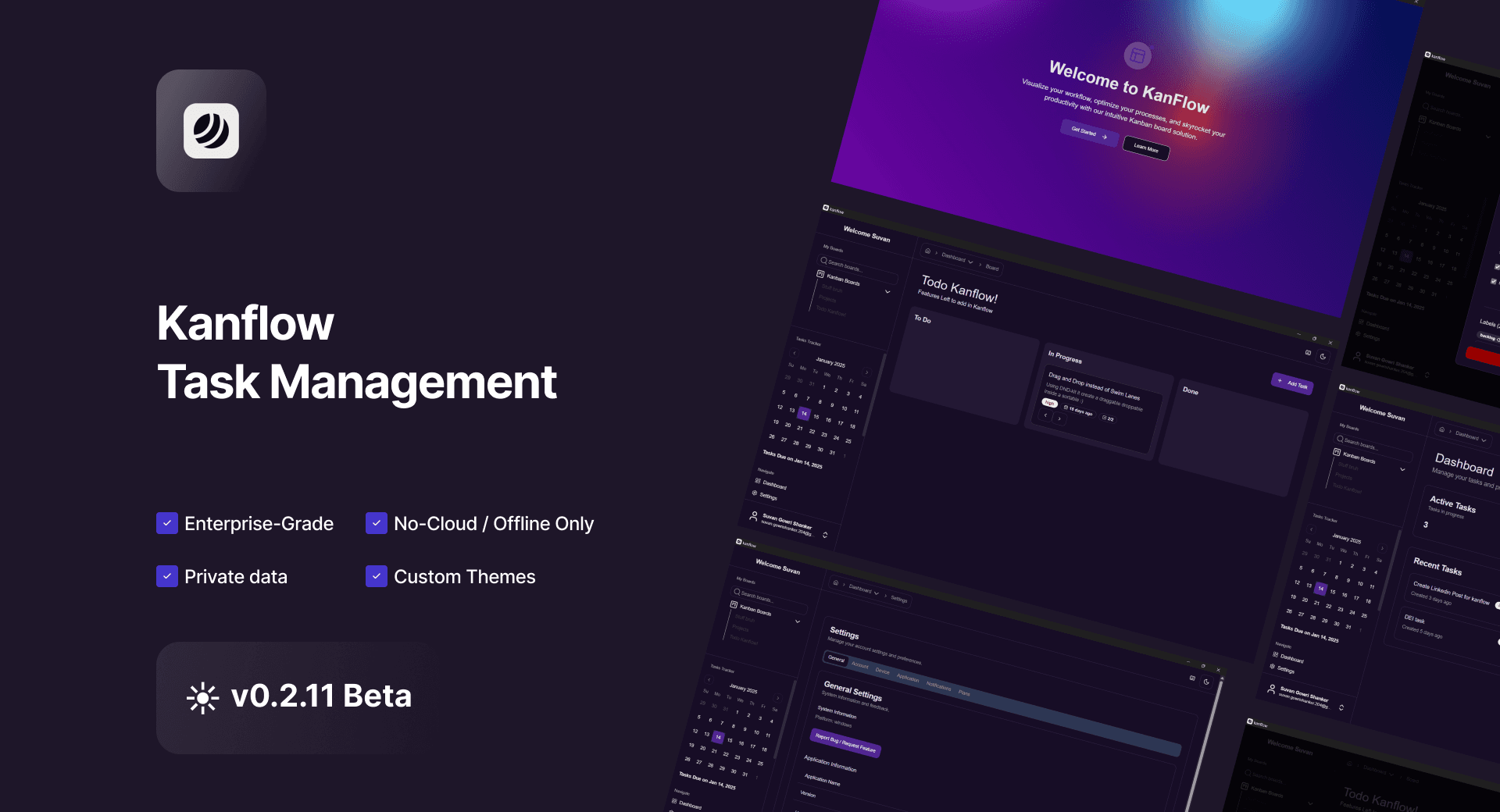
Task: Toggle the Enterprise-Grade checkbox
Action: pos(167,523)
